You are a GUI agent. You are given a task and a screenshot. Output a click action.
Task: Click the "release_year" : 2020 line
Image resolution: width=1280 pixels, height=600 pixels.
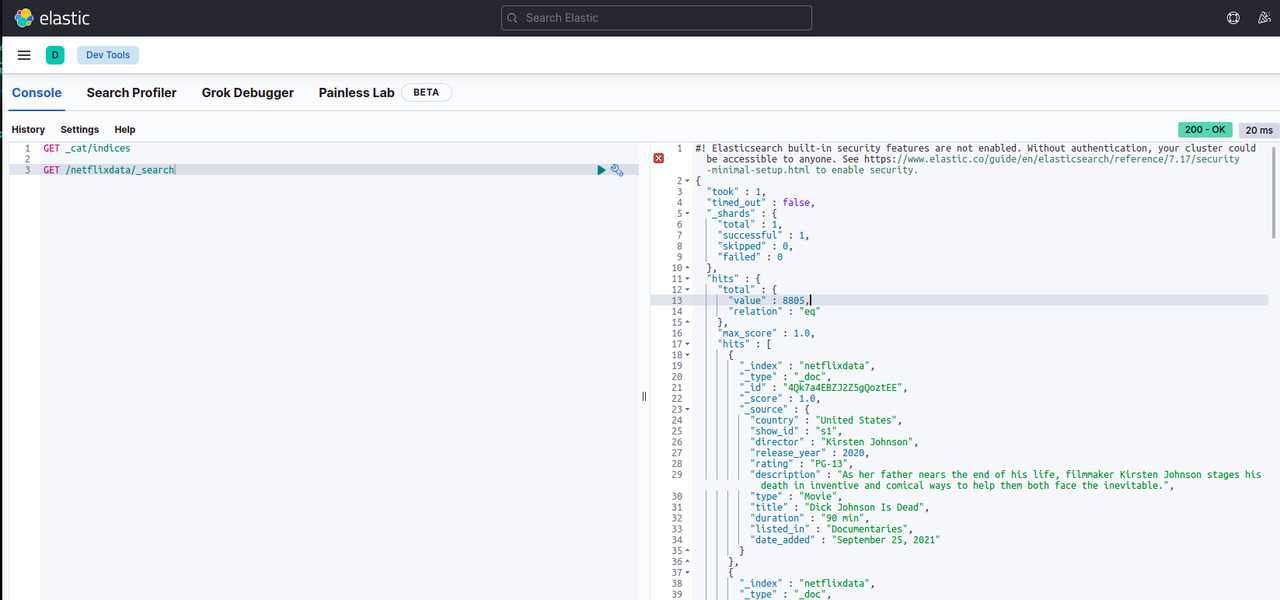[811, 452]
